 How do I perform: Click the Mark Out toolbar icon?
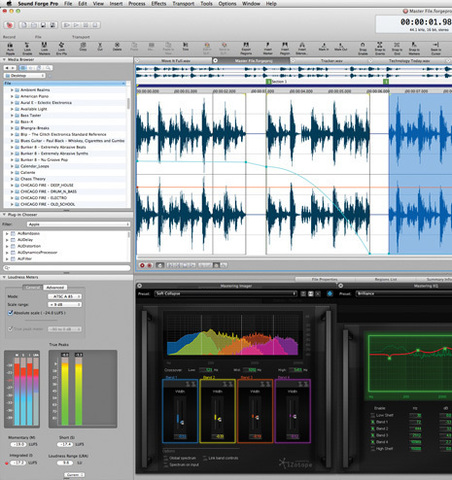coord(340,47)
